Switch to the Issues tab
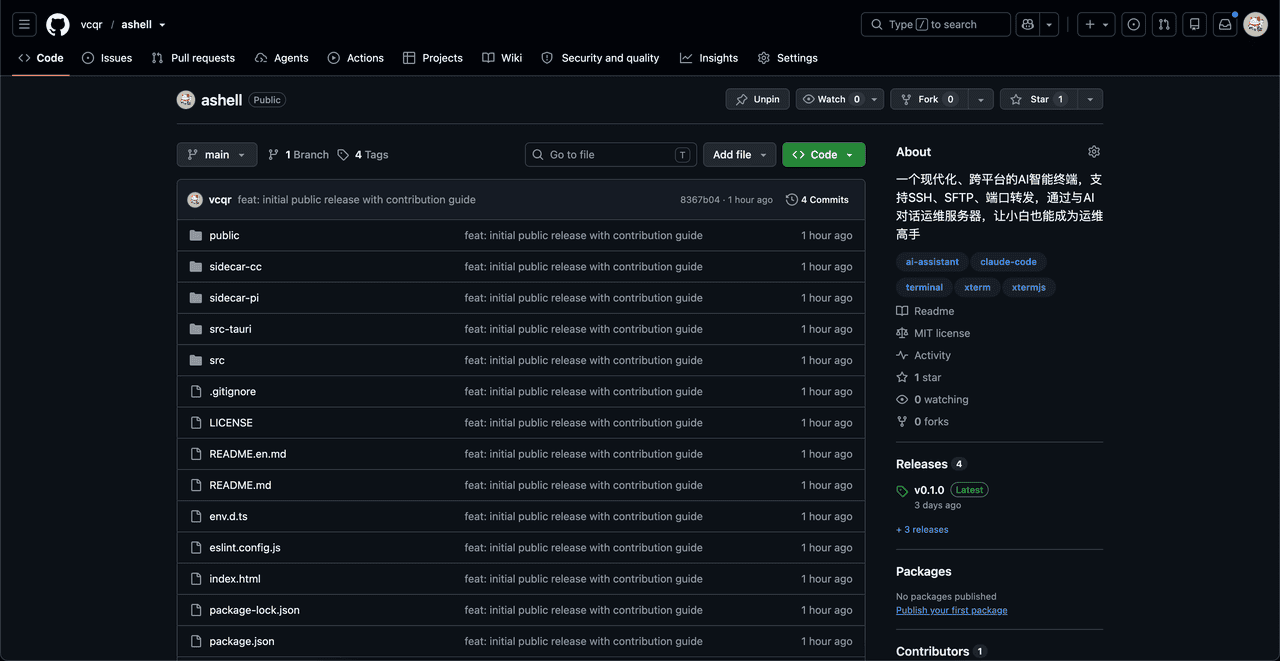The height and width of the screenshot is (661, 1280). [107, 58]
